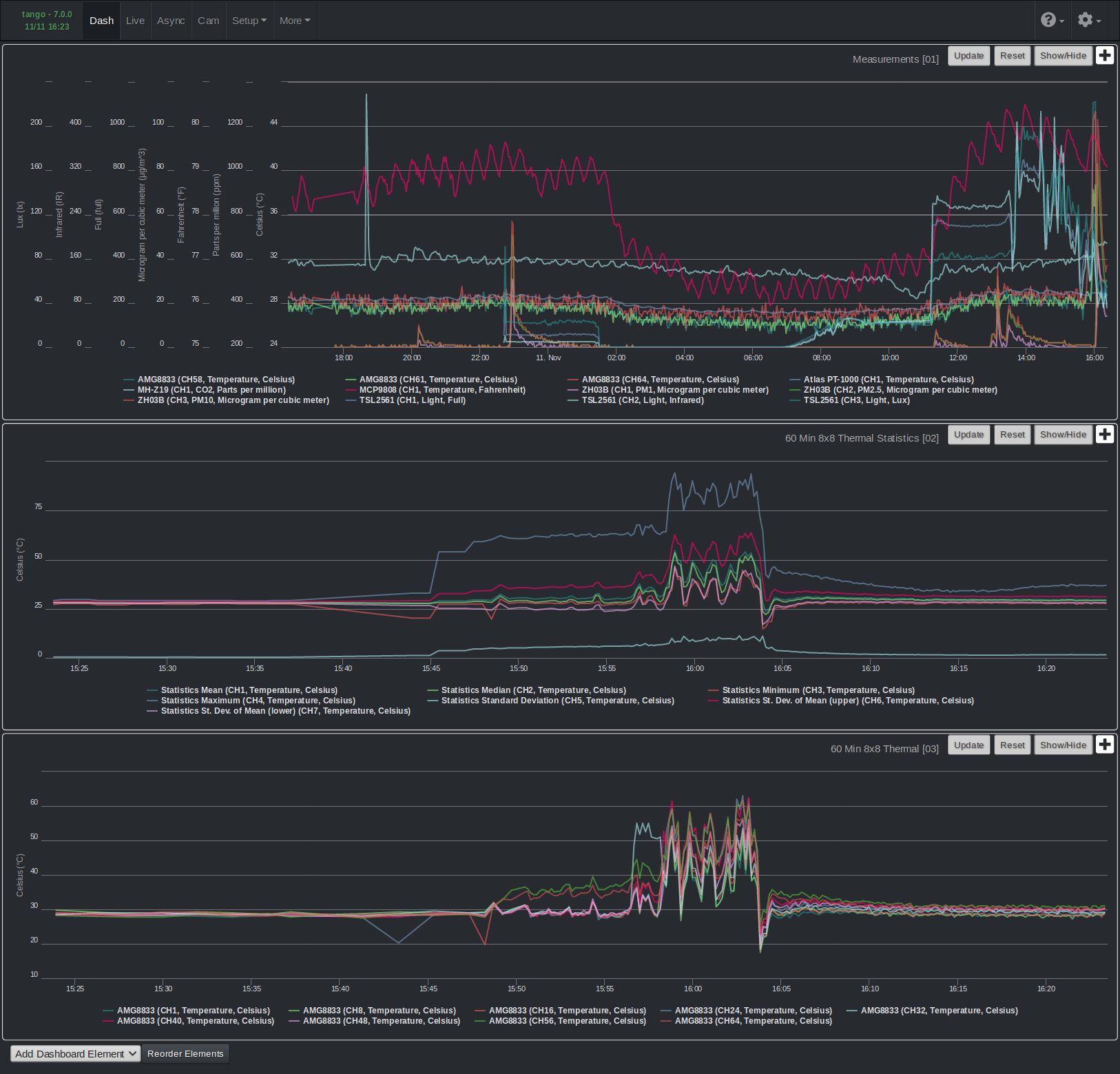Expand the More dropdown menu
The image size is (1120, 1074).
tap(295, 20)
